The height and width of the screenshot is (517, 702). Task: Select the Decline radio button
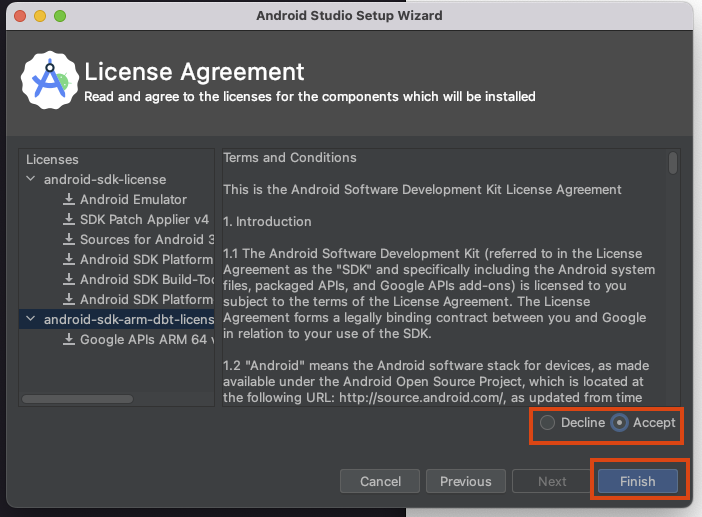pos(547,423)
